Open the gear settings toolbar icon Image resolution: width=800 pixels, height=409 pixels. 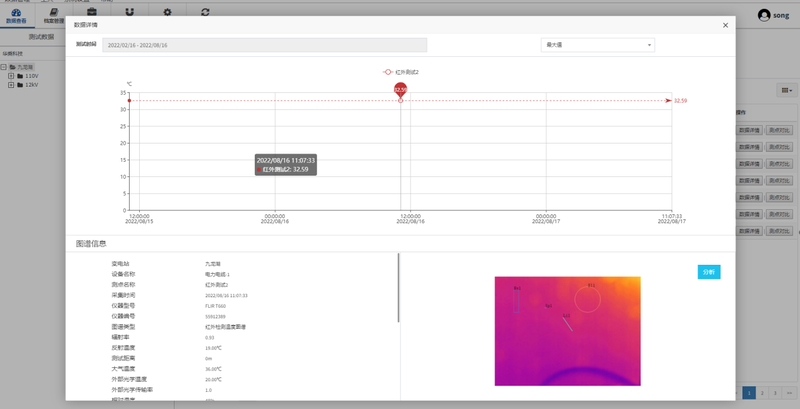(x=167, y=12)
